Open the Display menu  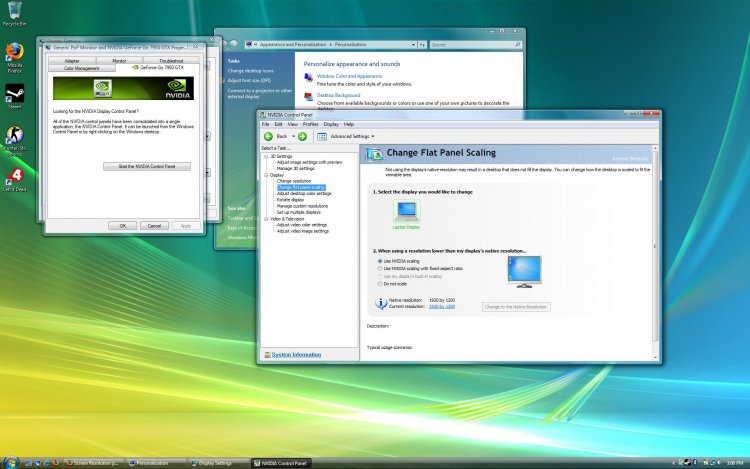click(x=331, y=124)
